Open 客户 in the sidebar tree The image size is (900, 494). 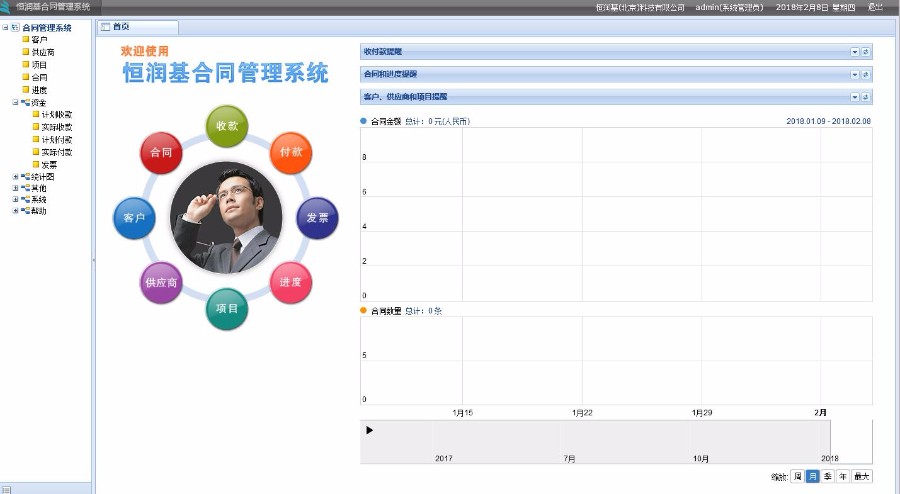[39, 40]
